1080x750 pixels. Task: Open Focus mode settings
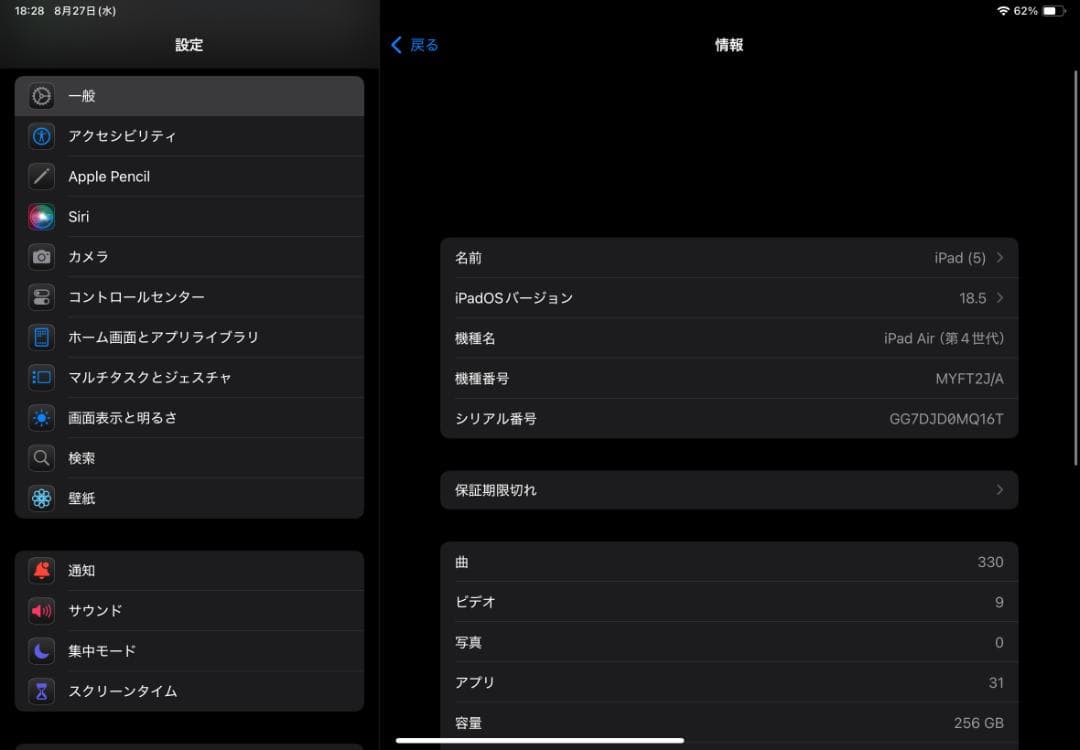pos(40,650)
